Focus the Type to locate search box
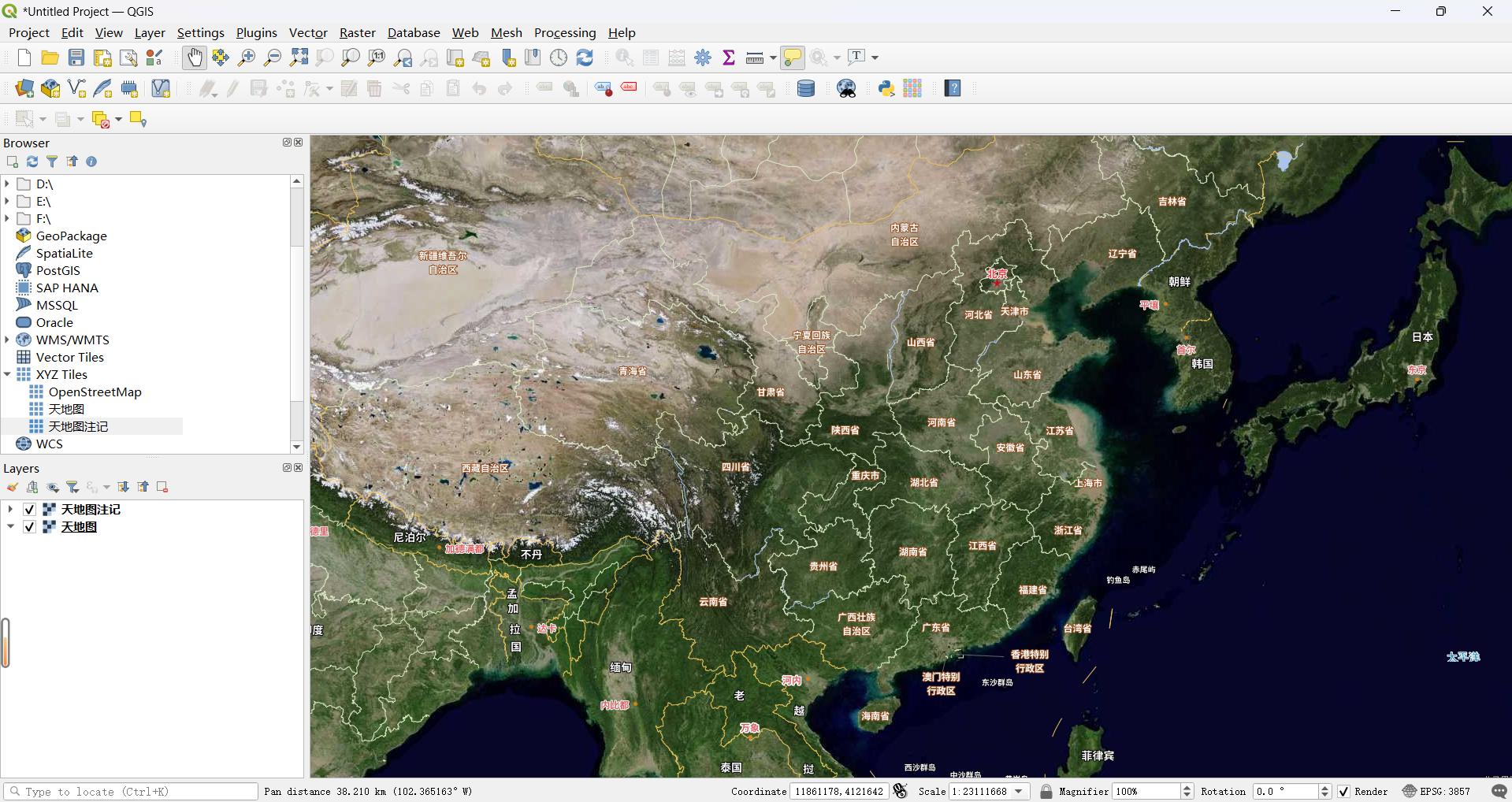Image resolution: width=1512 pixels, height=802 pixels. [x=131, y=791]
